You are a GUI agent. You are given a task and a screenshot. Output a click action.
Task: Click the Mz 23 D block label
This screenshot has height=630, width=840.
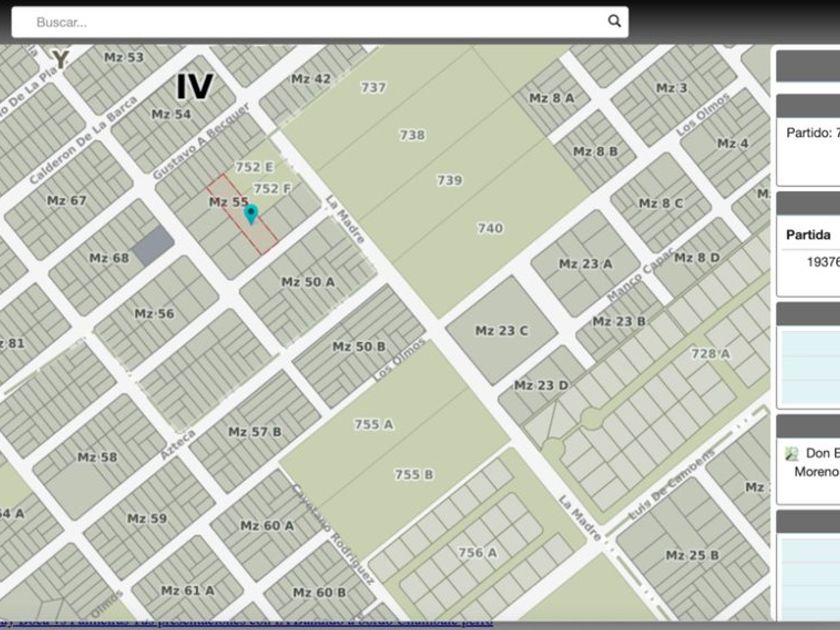coord(541,386)
